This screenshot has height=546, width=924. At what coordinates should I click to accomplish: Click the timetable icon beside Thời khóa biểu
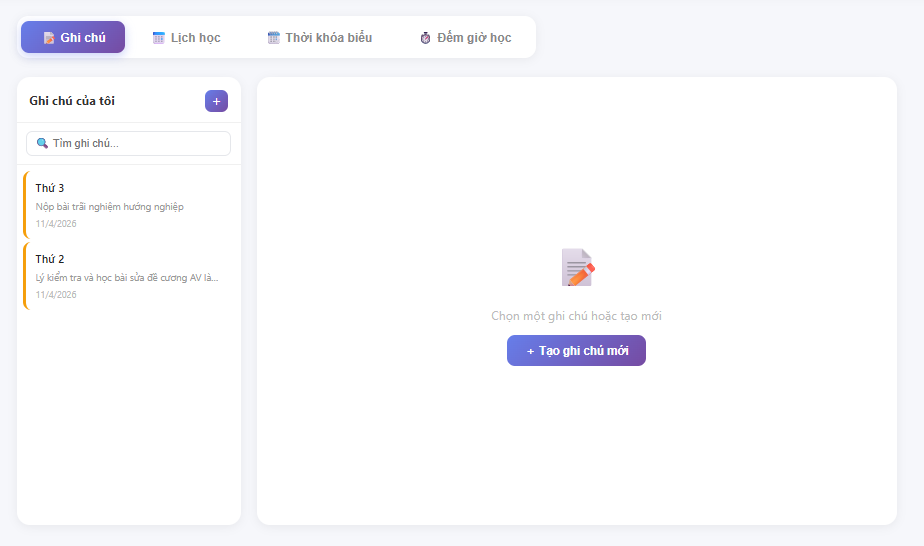coord(273,38)
